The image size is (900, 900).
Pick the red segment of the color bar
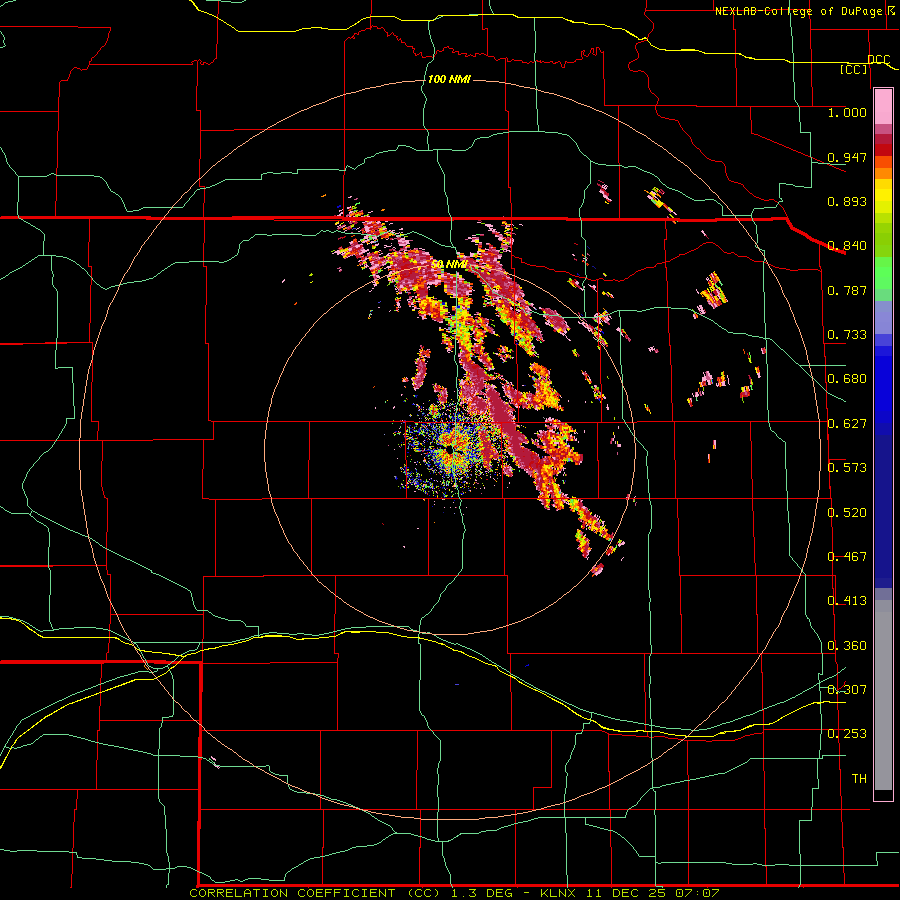[883, 150]
